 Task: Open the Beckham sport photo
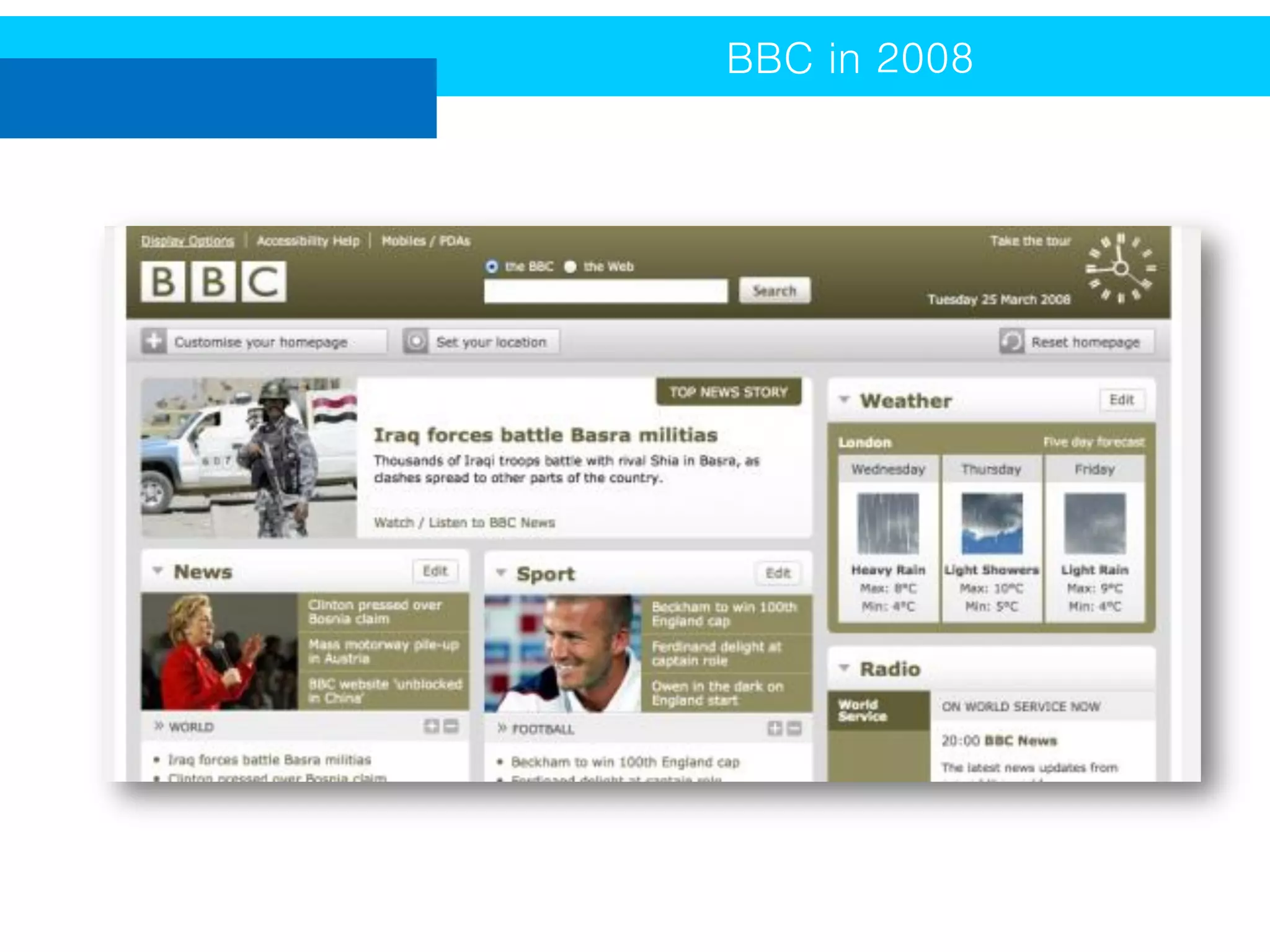click(x=563, y=653)
